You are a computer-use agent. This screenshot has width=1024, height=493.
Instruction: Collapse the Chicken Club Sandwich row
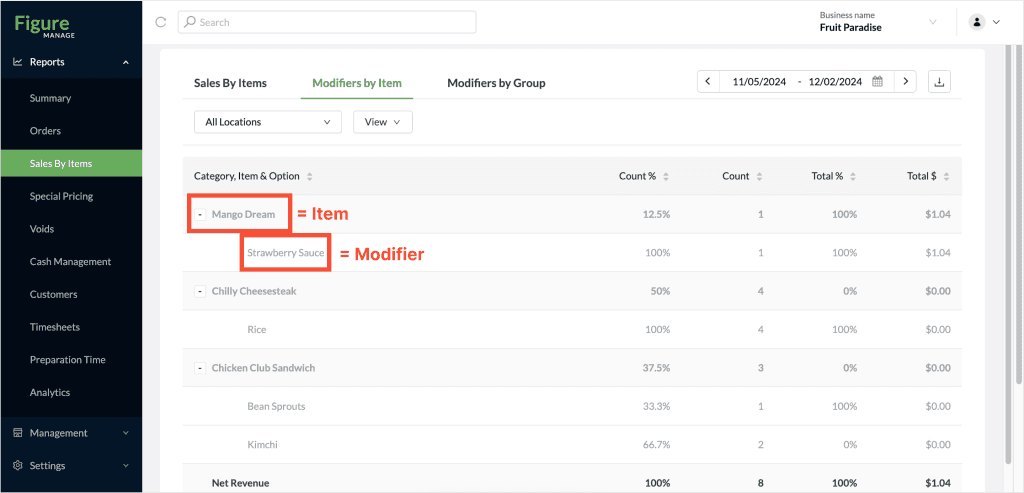tap(200, 368)
